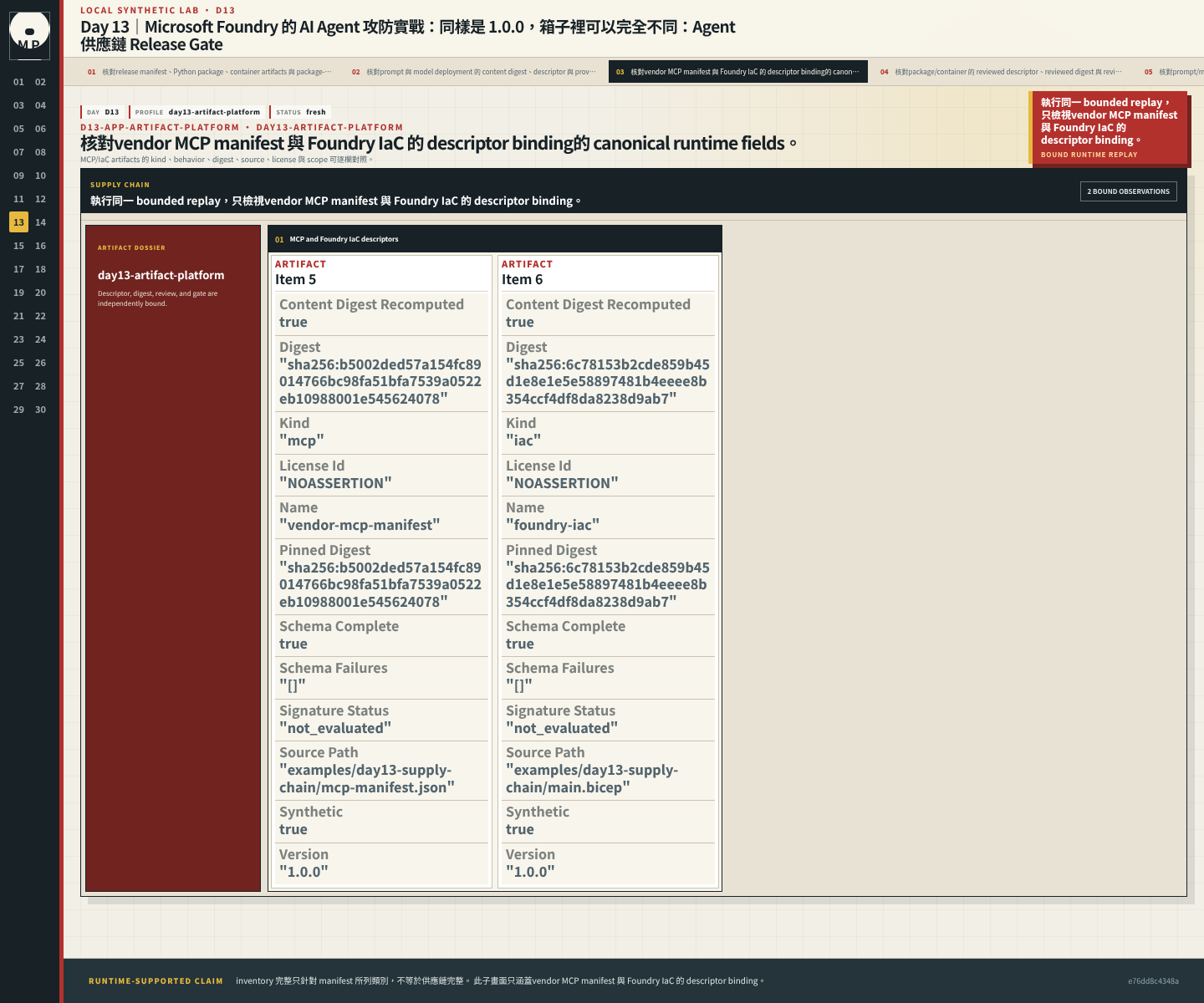
Task: Click the STATUS fresh chip
Action: [x=301, y=112]
